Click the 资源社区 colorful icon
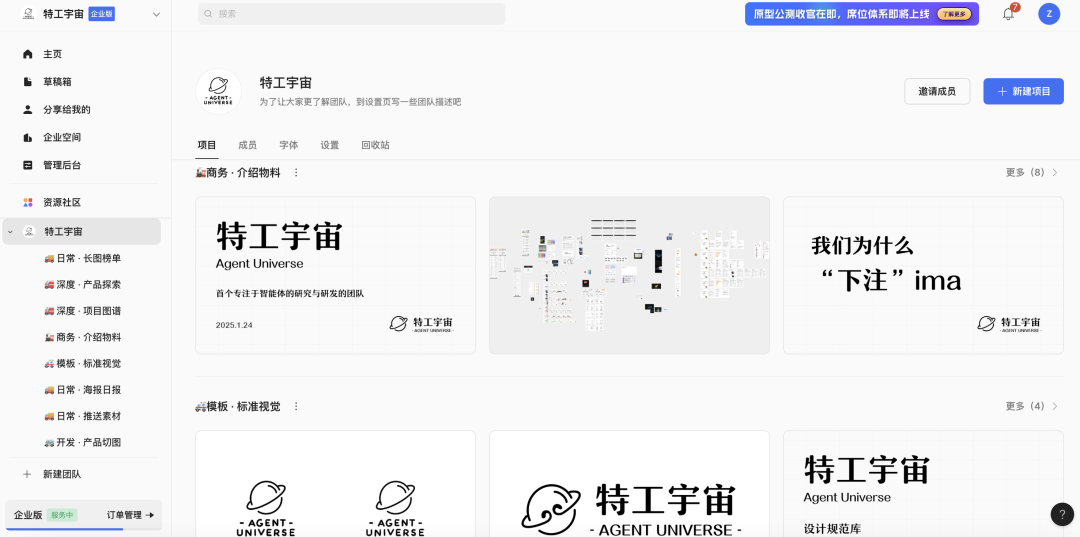 28,202
